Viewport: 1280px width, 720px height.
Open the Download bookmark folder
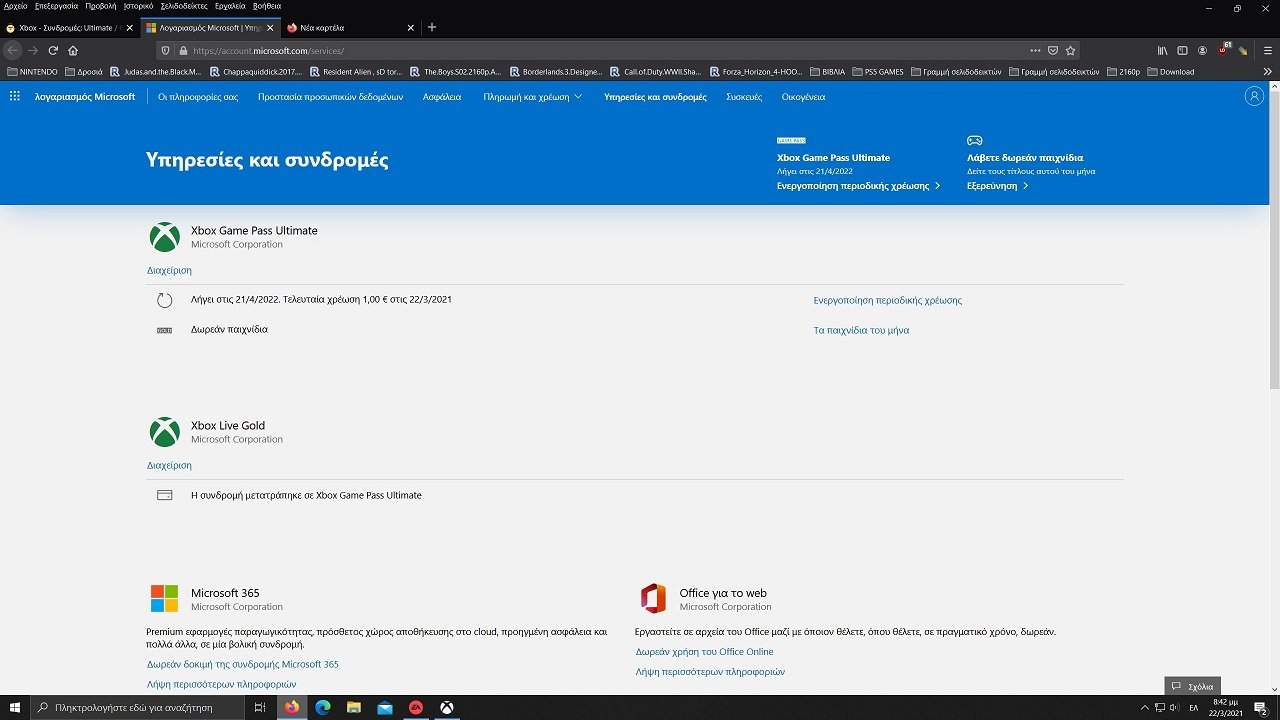coord(1171,72)
